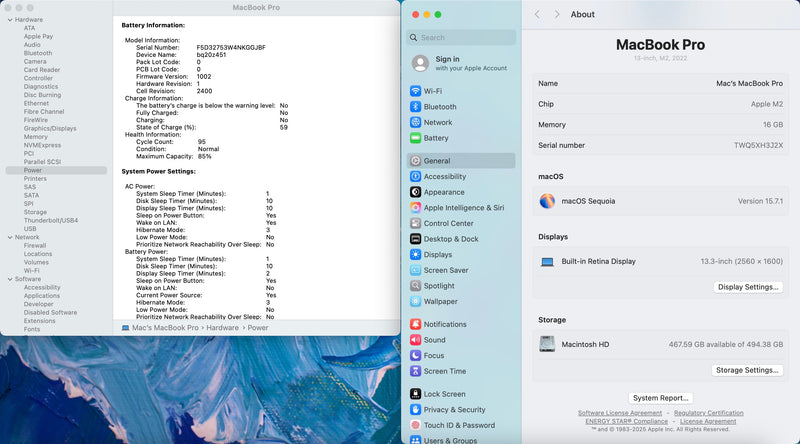Image resolution: width=800 pixels, height=444 pixels.
Task: Click the Accessibility icon in sidebar
Action: click(x=415, y=176)
